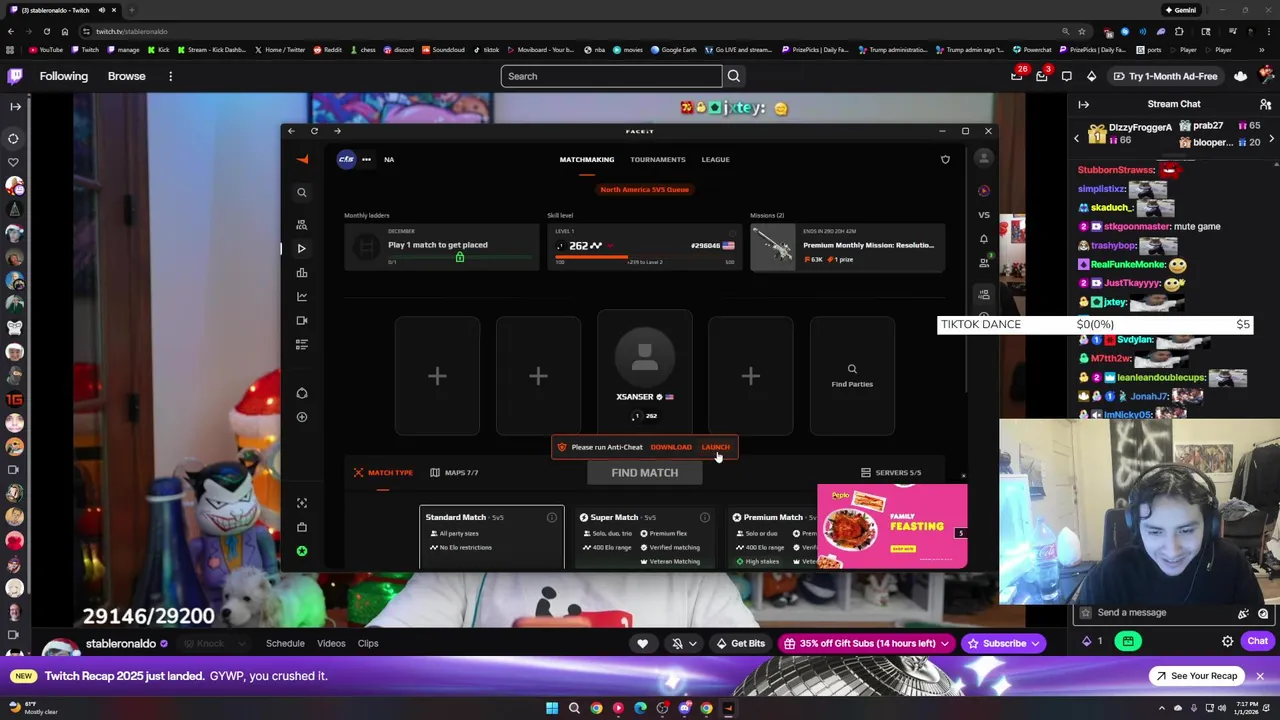Select the Standard Match type card
This screenshot has width=1280, height=720.
[x=491, y=537]
